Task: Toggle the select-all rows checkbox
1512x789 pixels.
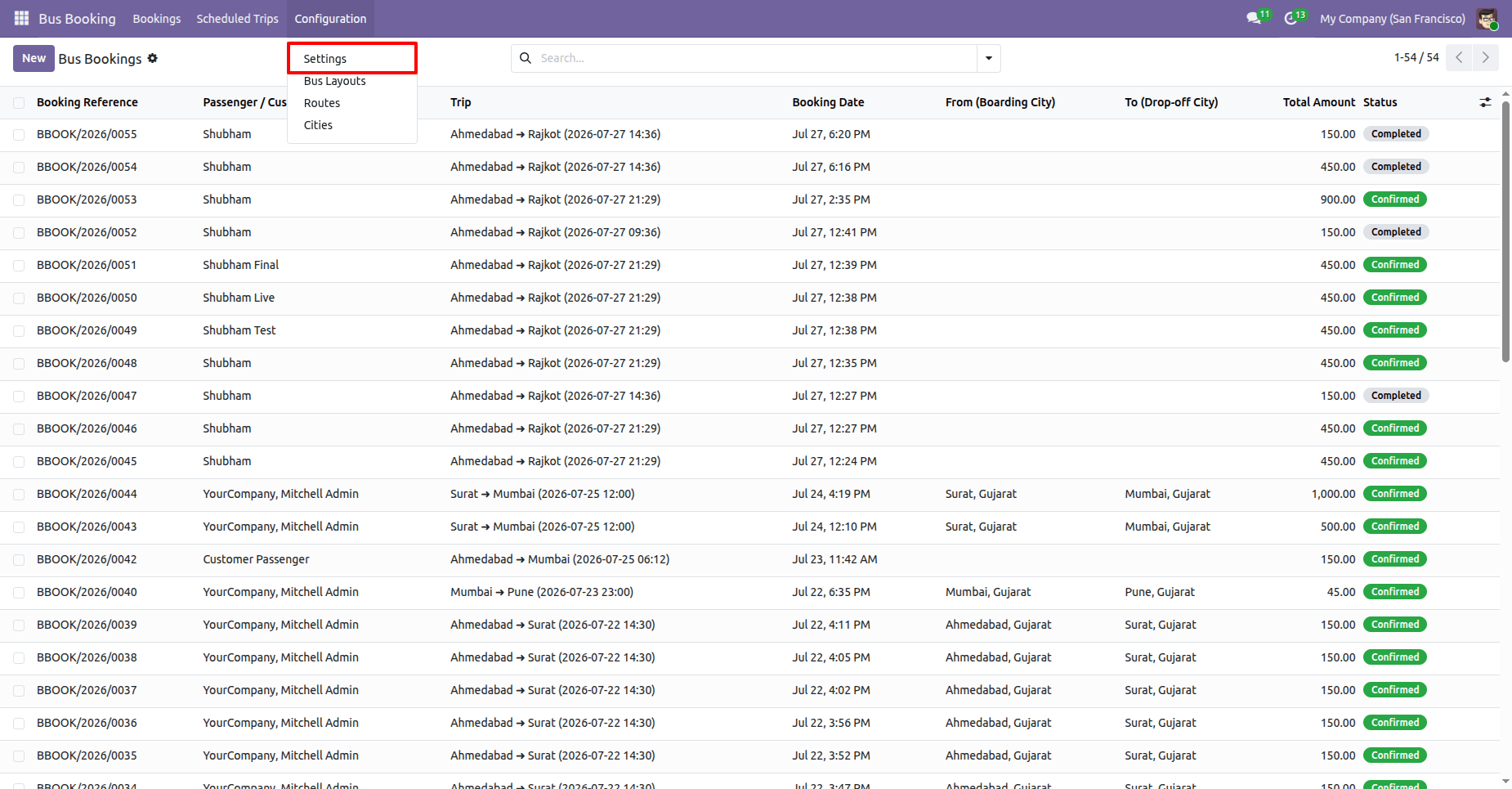Action: [x=19, y=103]
